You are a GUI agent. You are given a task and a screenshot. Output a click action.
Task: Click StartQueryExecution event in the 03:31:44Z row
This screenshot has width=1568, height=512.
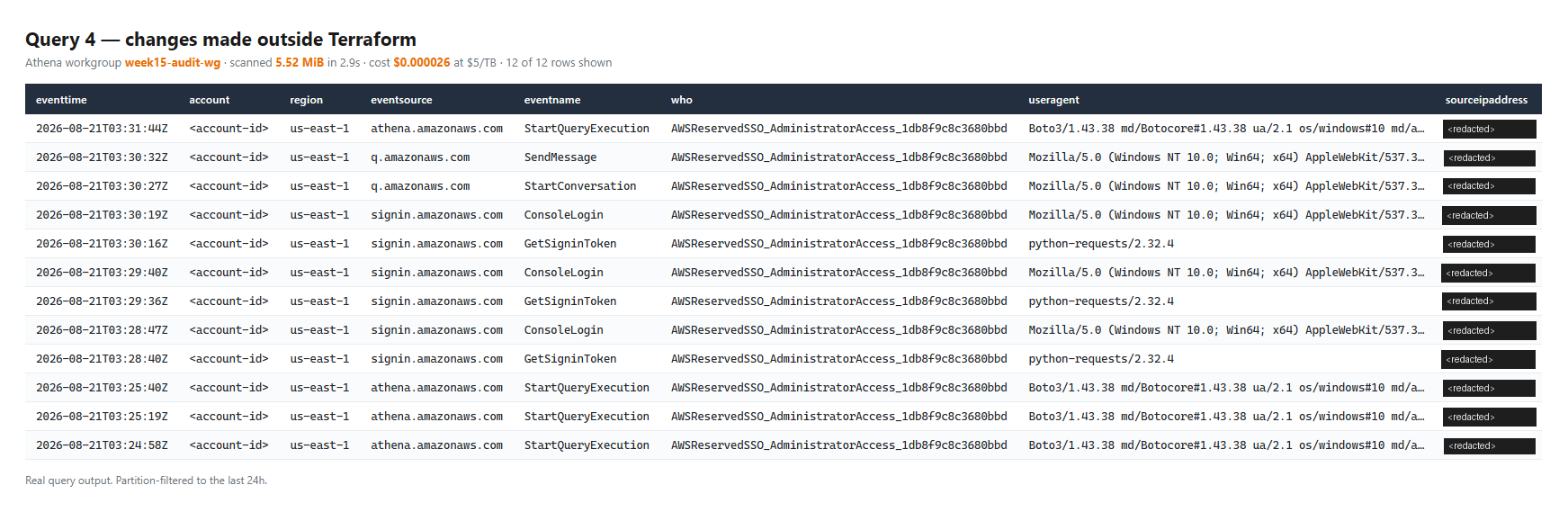(587, 129)
